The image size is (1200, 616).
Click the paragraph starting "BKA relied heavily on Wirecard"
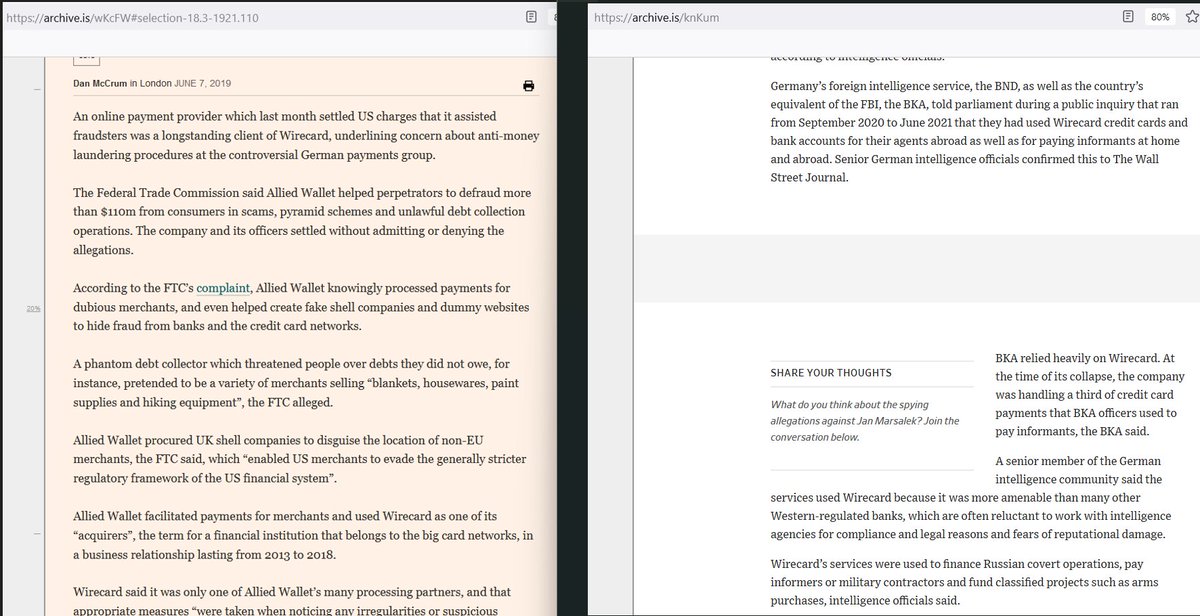(1090, 395)
